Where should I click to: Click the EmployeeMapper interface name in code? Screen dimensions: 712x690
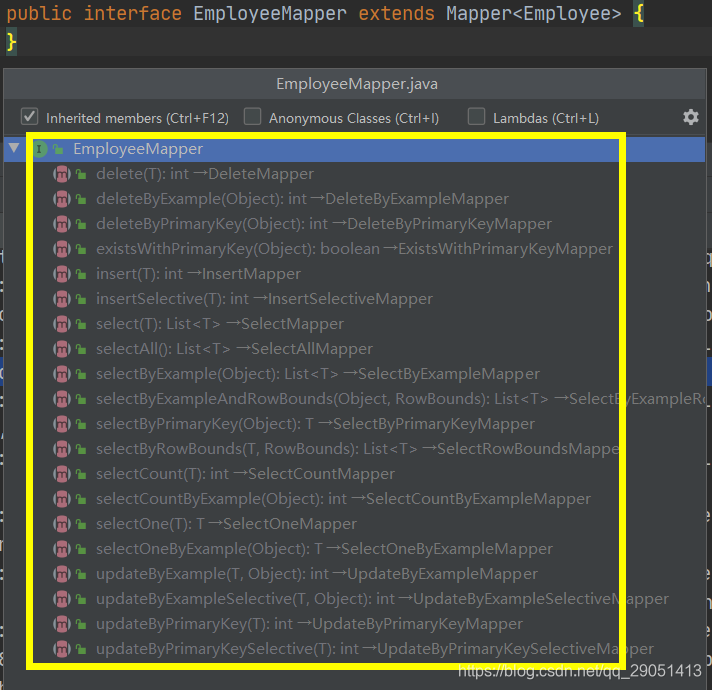click(x=270, y=13)
